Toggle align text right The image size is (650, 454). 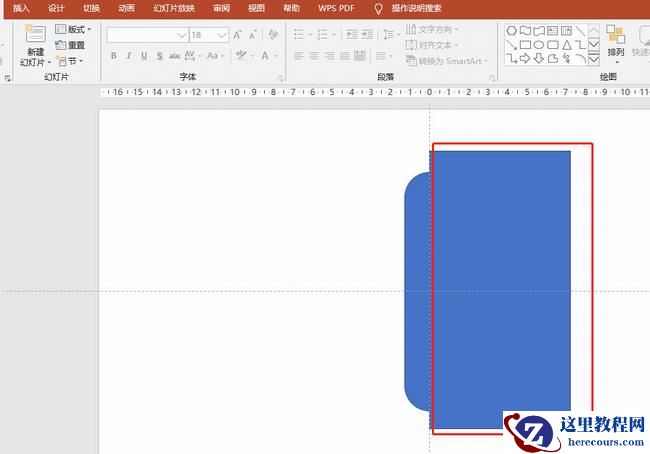[330, 56]
